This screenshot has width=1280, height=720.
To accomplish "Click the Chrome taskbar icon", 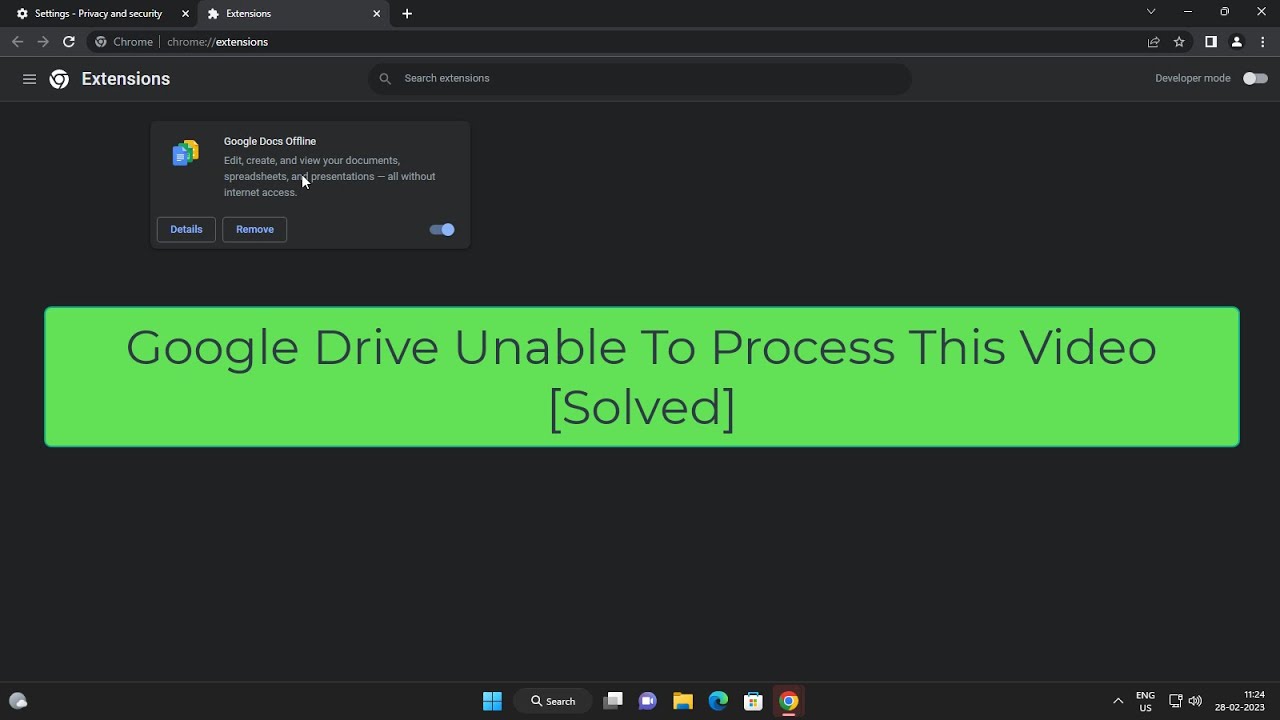I will tap(789, 701).
